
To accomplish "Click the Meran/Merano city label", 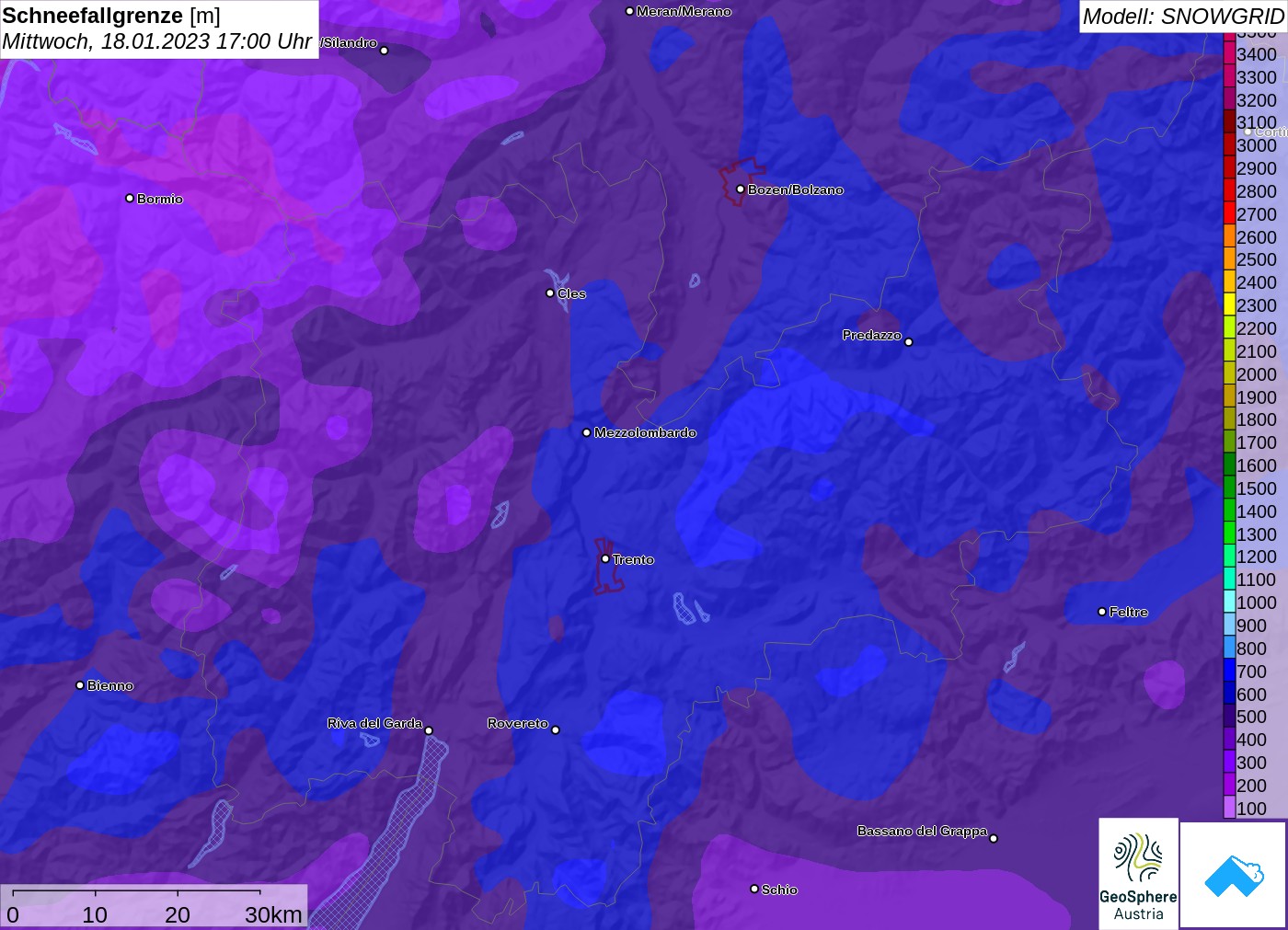I will [684, 11].
